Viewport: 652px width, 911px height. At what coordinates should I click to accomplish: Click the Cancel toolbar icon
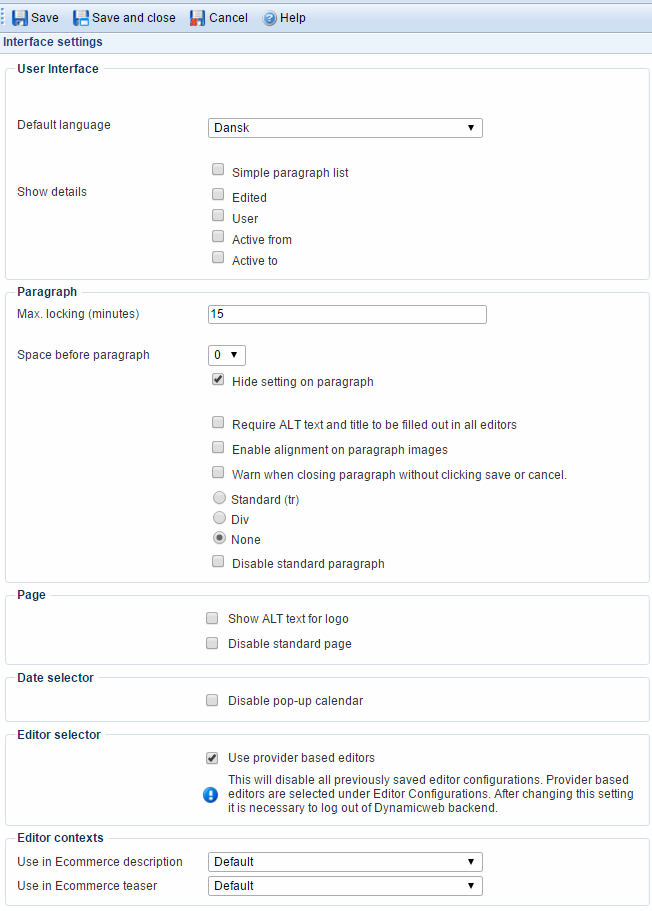point(198,18)
